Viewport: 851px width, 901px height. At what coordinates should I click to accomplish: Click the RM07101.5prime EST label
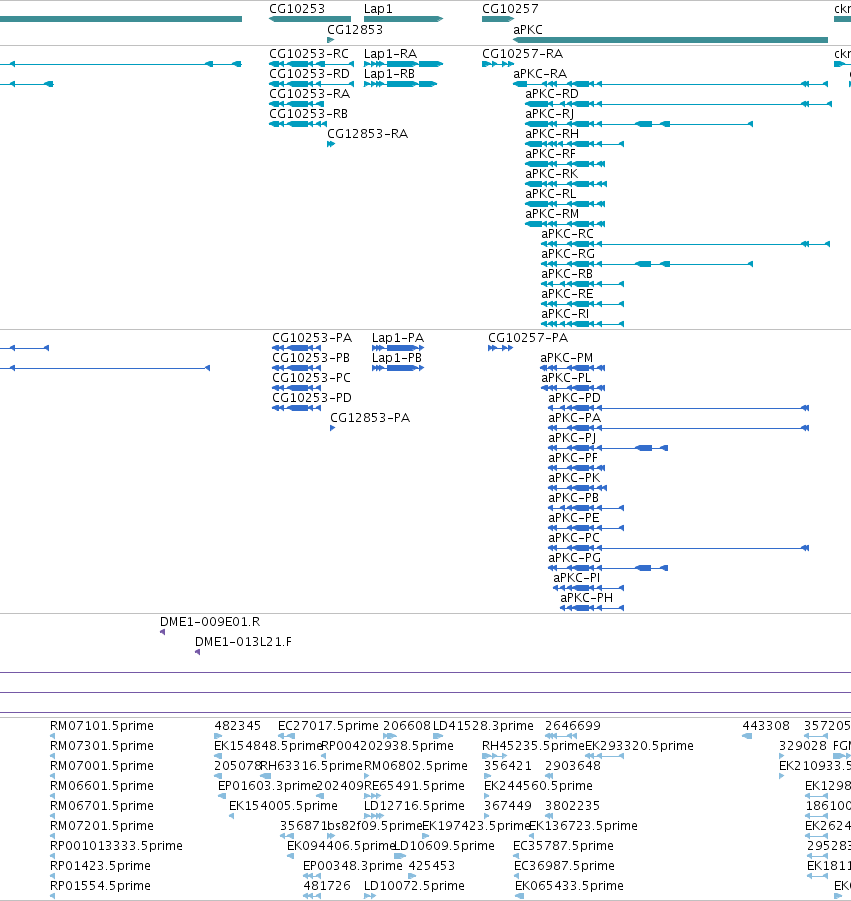click(x=102, y=726)
